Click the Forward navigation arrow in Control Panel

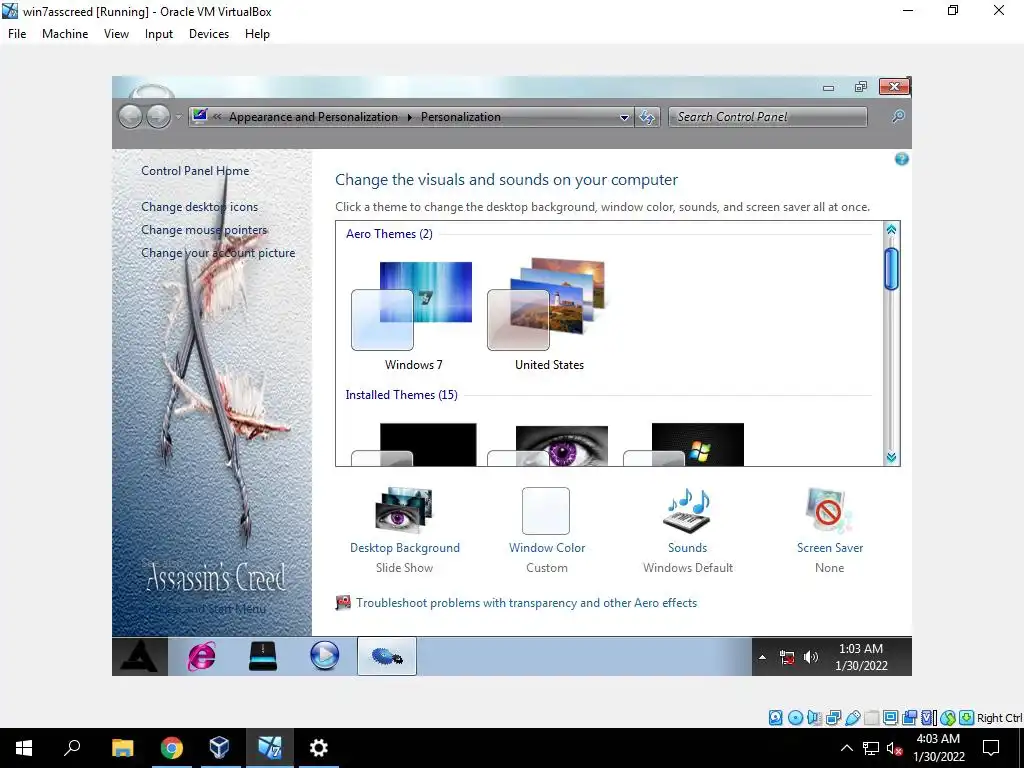(158, 117)
